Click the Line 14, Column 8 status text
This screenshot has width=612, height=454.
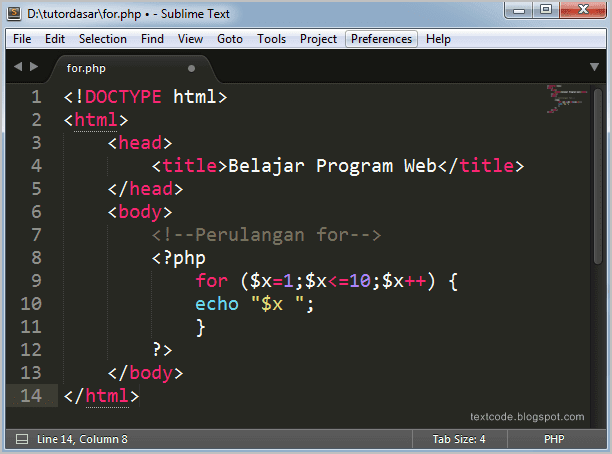coord(82,439)
